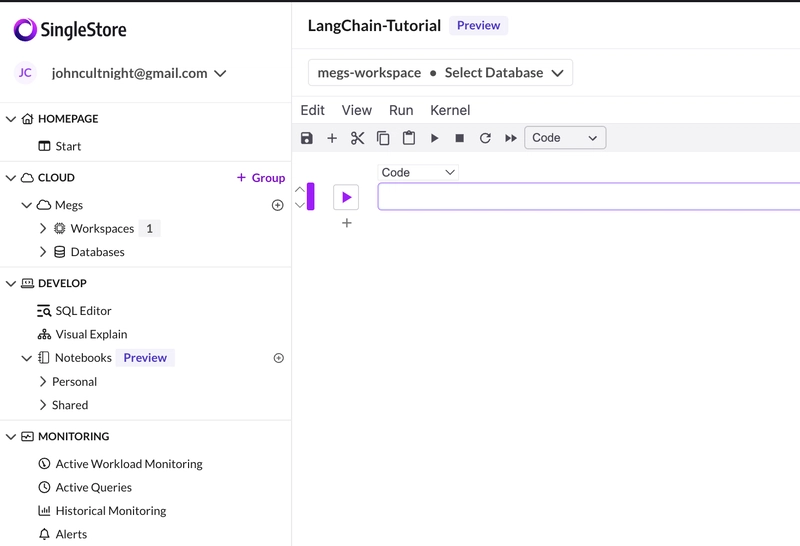Click the Historical Monitoring chart icon
The height and width of the screenshot is (546, 800).
click(44, 510)
